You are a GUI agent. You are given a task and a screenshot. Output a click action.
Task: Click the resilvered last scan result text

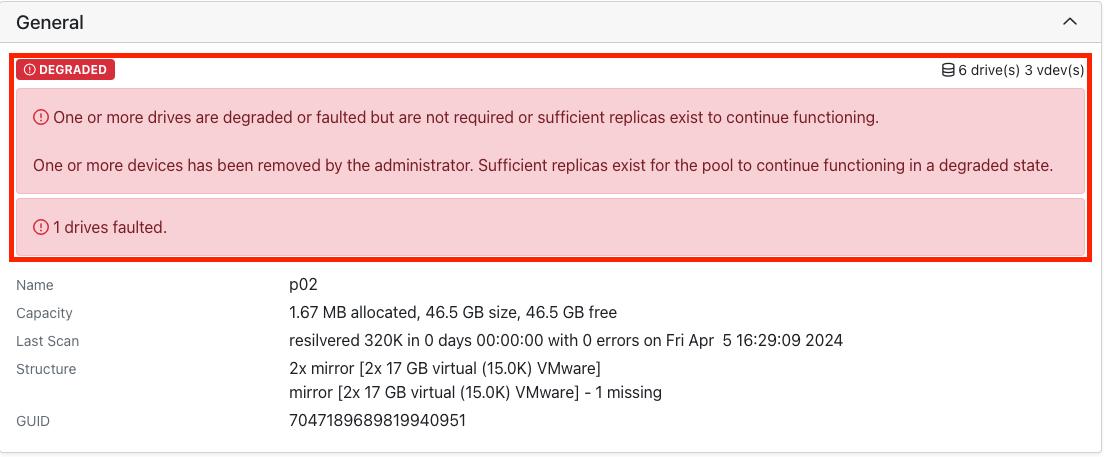click(565, 341)
